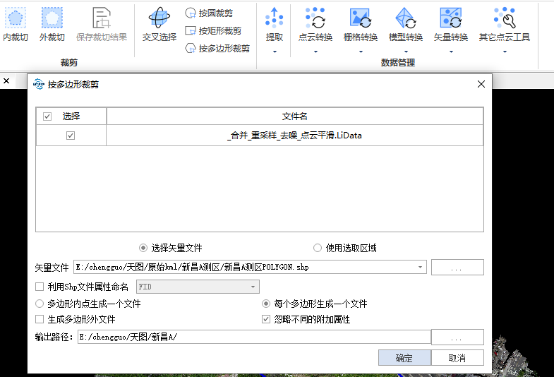Click the 裁剪 ribbon group label
The image size is (554, 377).
coord(69,63)
